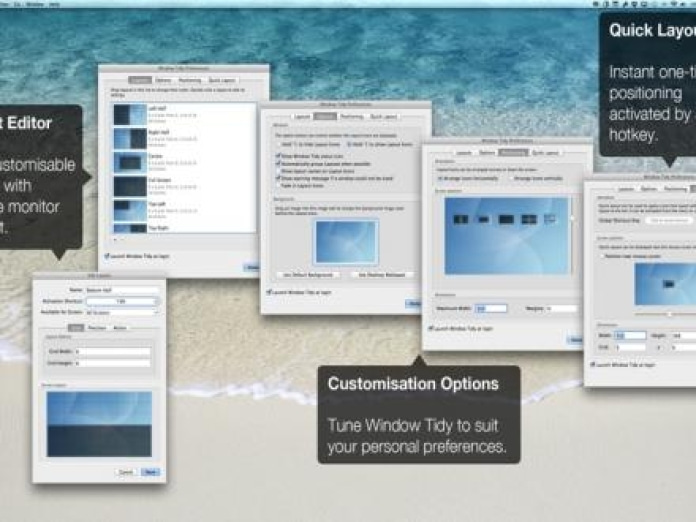Screen dimensions: 696x522
Task: Select Top Left layout thumbnail in list
Action: 130,210
